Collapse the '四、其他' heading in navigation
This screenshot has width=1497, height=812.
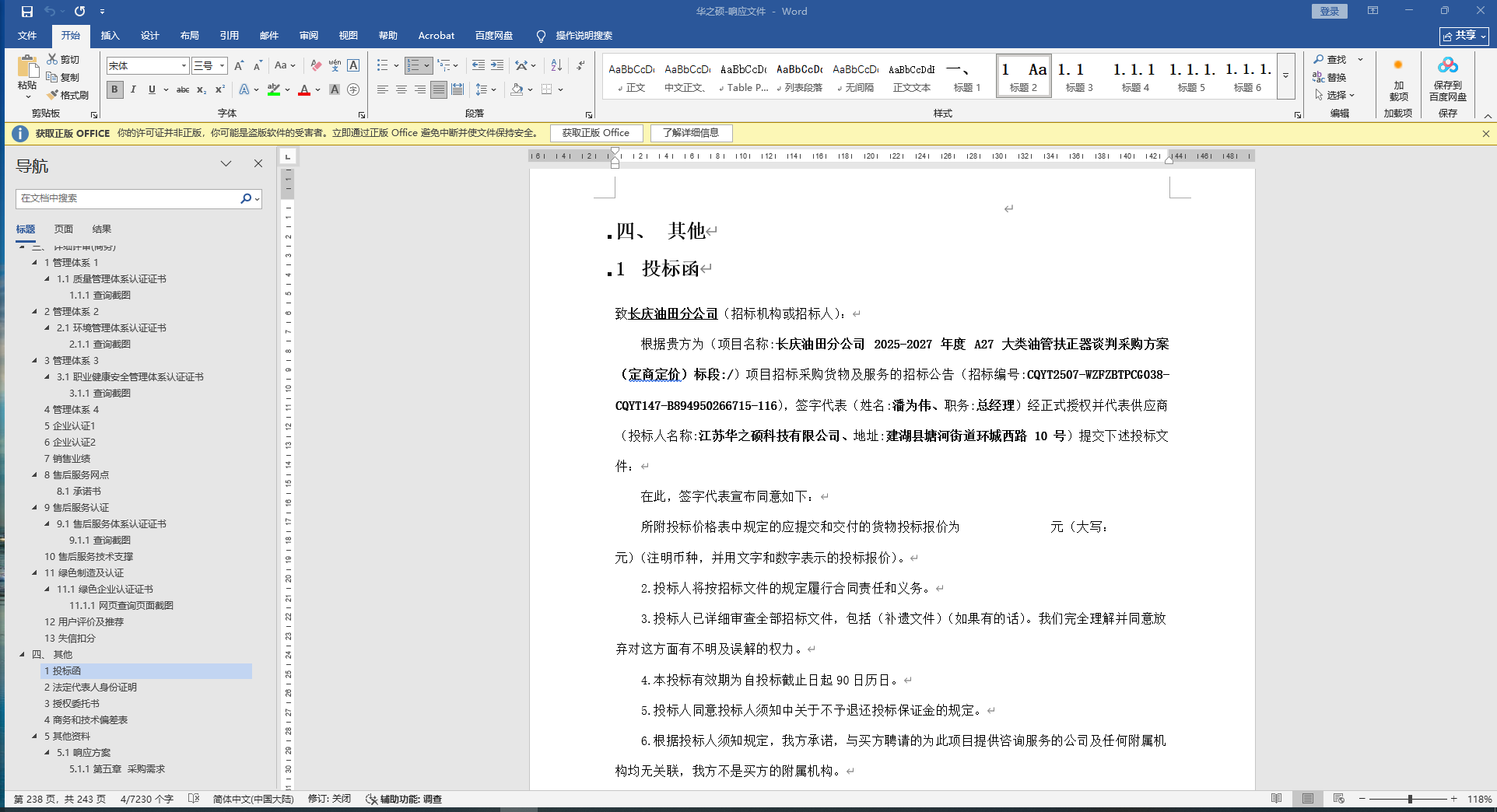pyautogui.click(x=22, y=654)
